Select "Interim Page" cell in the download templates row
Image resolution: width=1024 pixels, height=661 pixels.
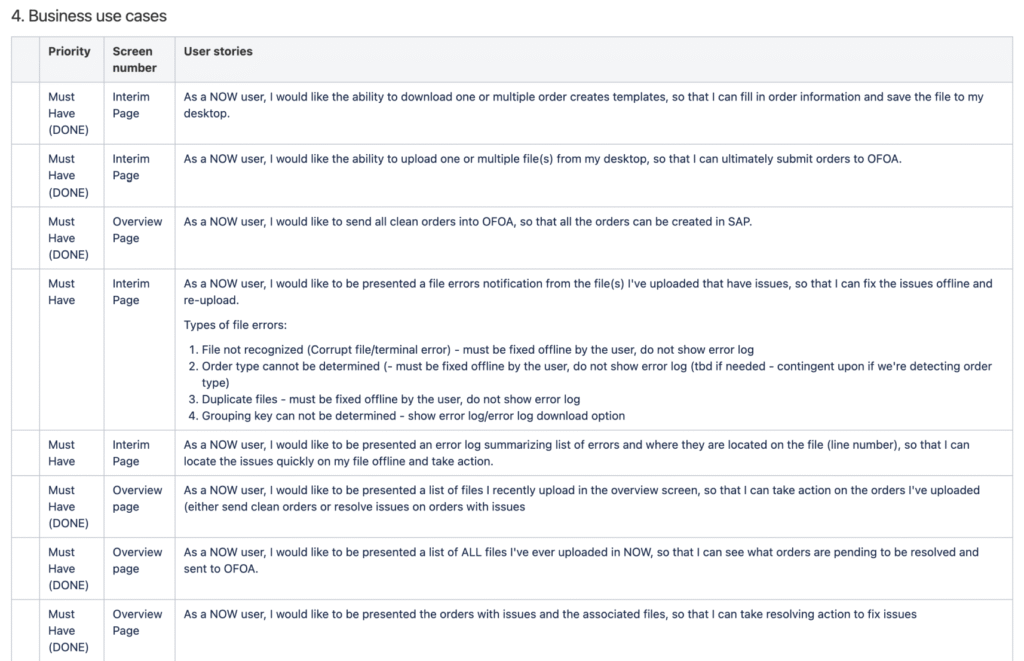[131, 105]
